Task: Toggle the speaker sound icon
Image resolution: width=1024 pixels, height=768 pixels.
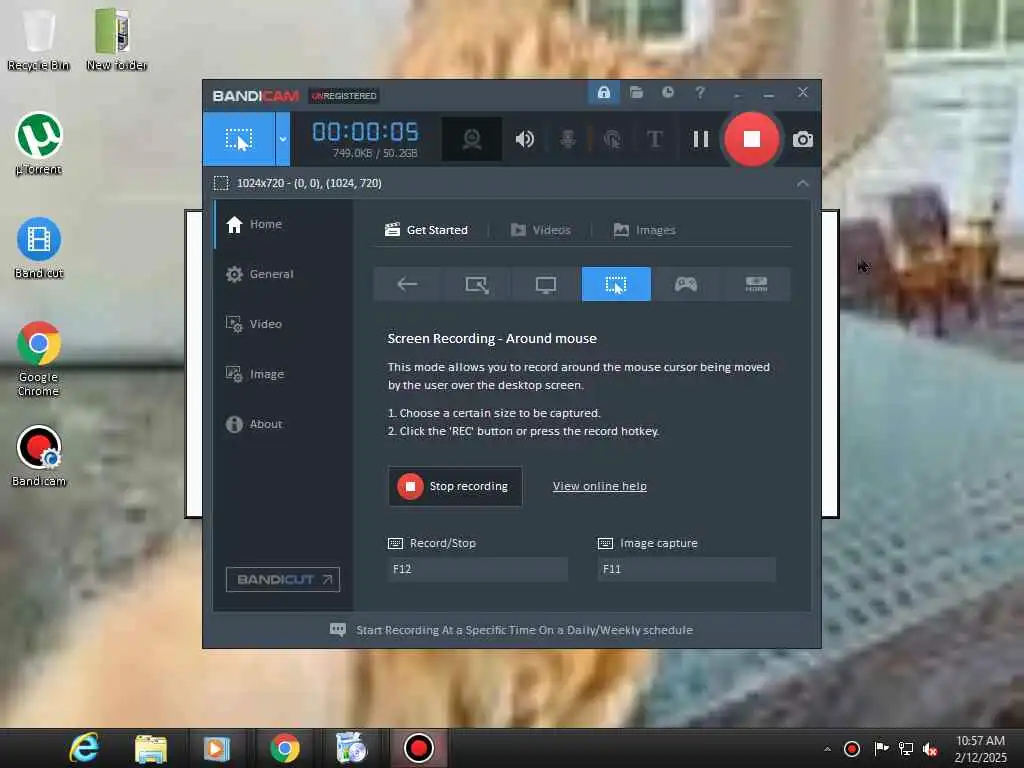Action: [524, 139]
